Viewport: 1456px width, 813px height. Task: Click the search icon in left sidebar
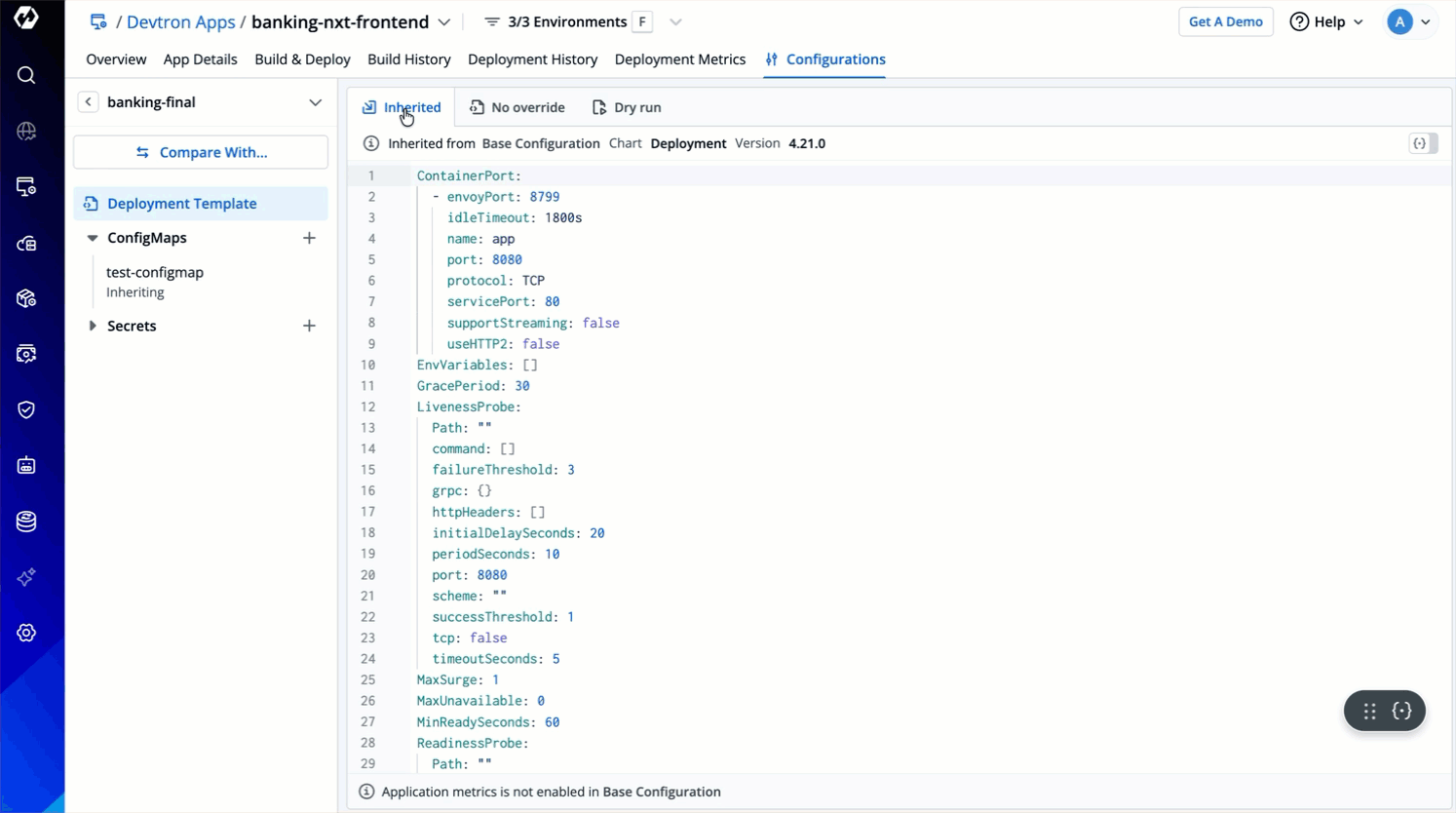(26, 75)
